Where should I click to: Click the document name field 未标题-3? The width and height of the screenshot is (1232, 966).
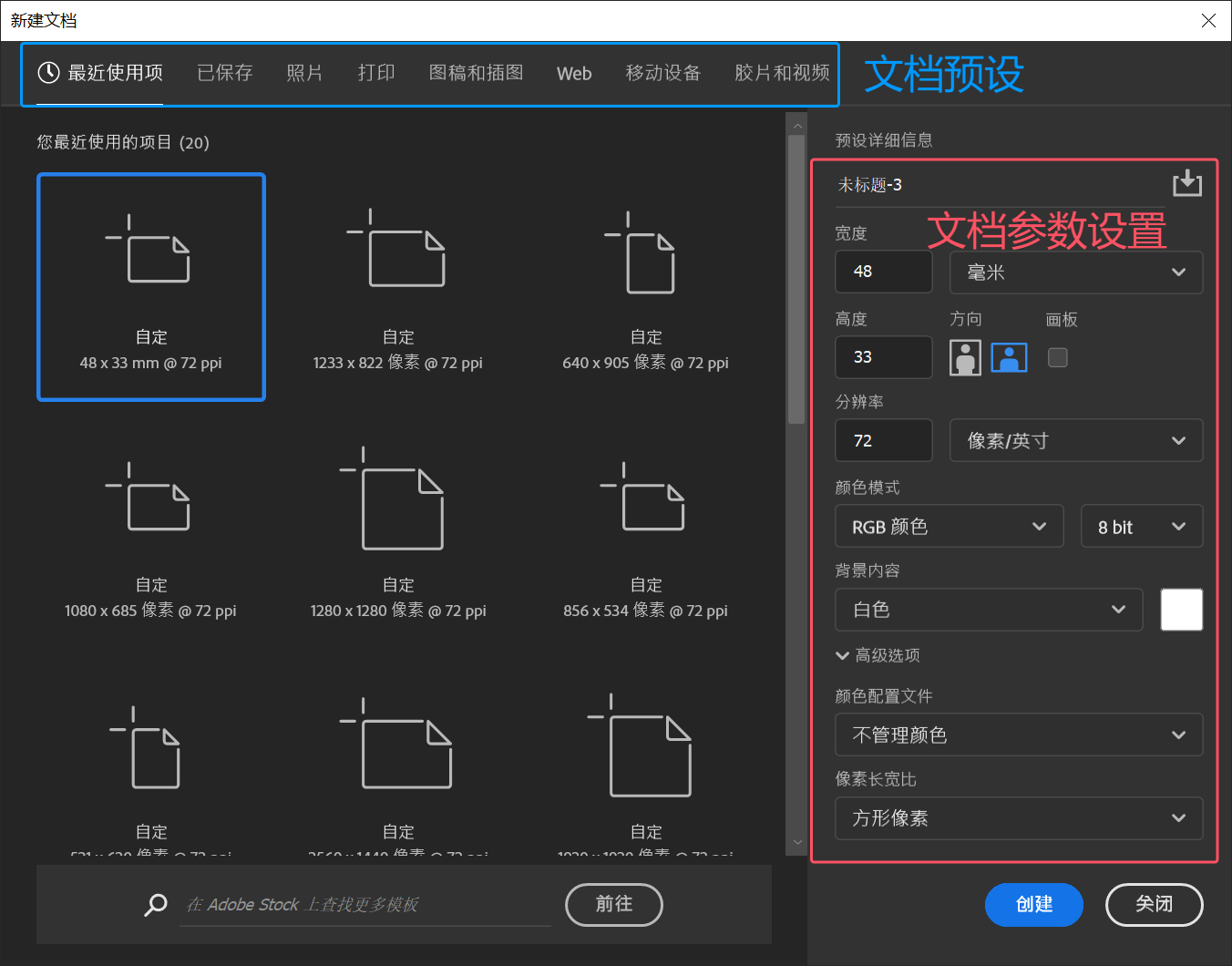point(1000,185)
